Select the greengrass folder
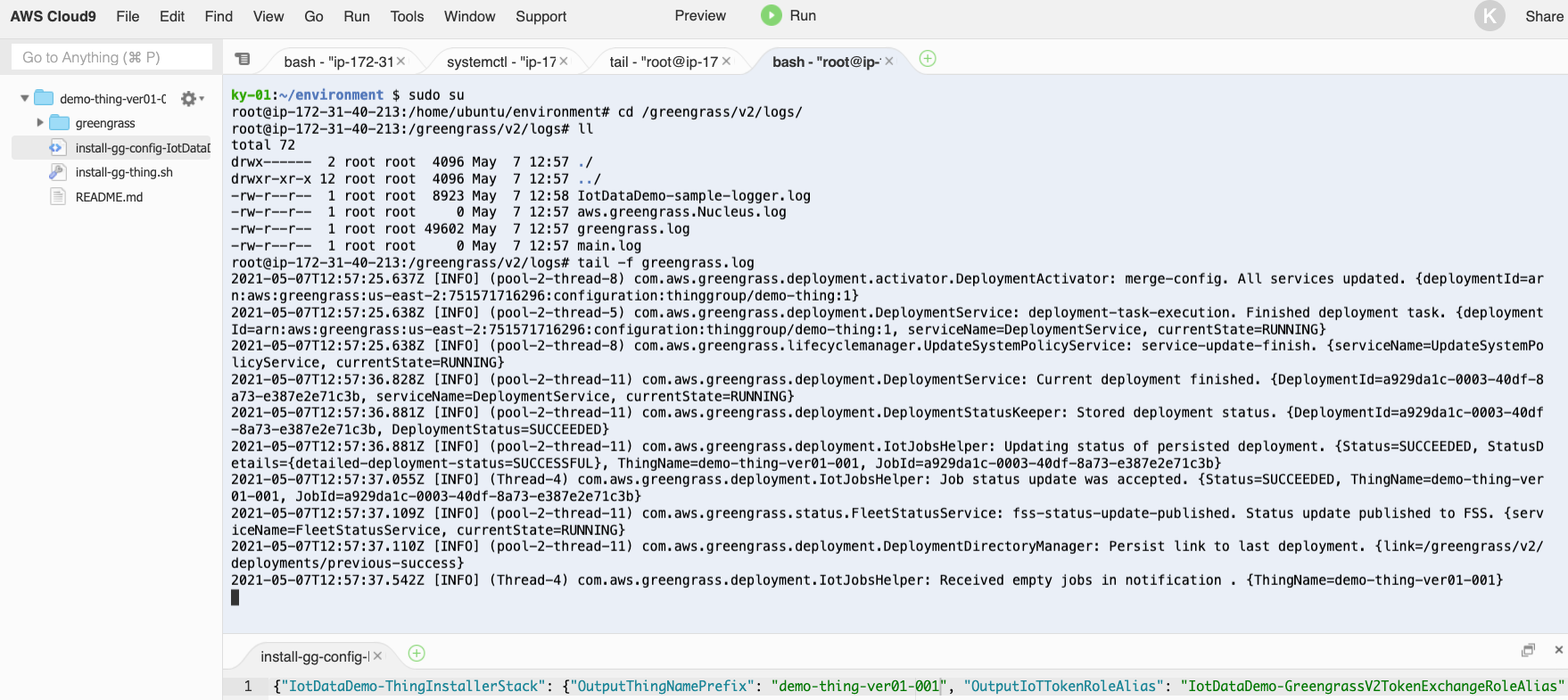 tap(105, 123)
